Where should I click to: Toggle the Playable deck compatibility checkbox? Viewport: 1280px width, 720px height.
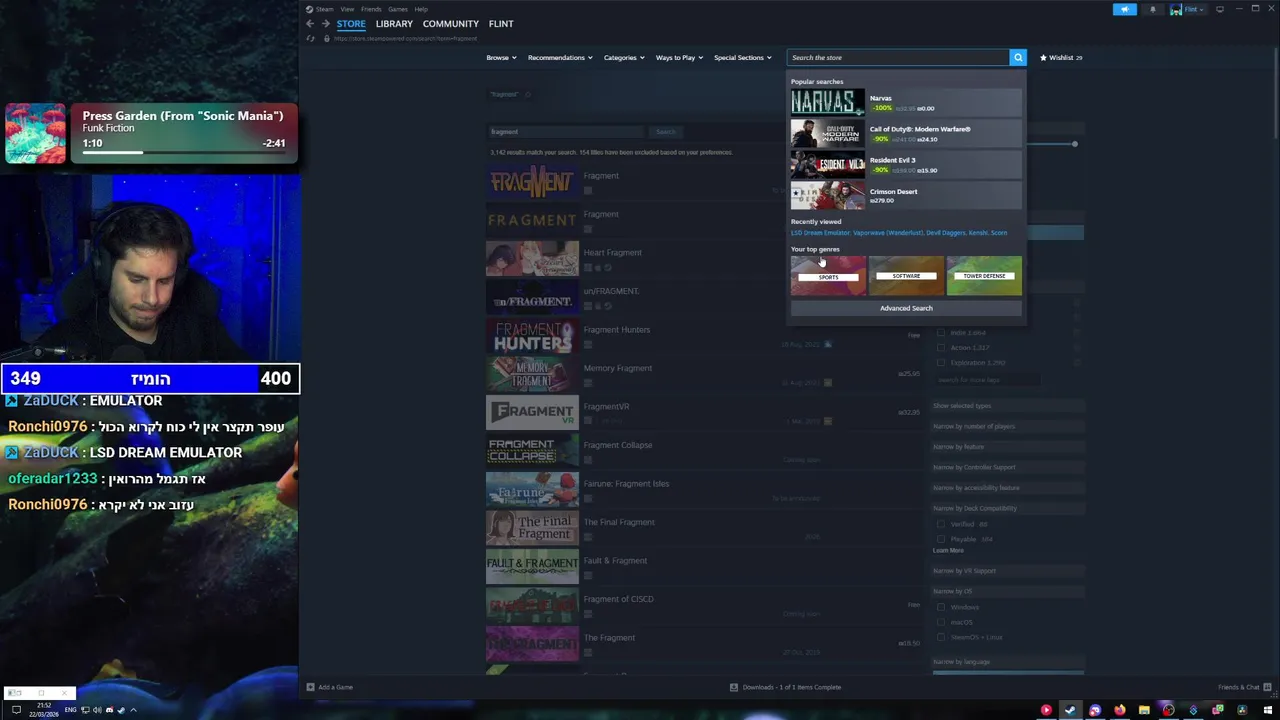click(x=941, y=539)
